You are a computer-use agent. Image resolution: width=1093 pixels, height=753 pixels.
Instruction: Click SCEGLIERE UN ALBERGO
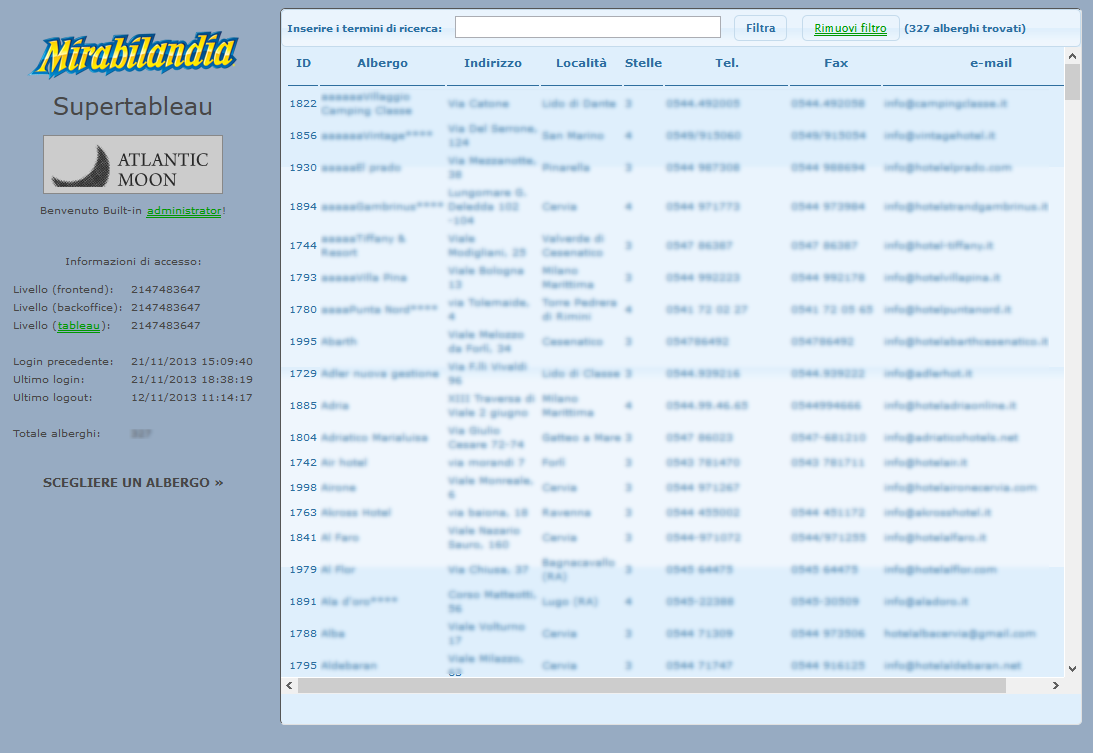pos(133,482)
